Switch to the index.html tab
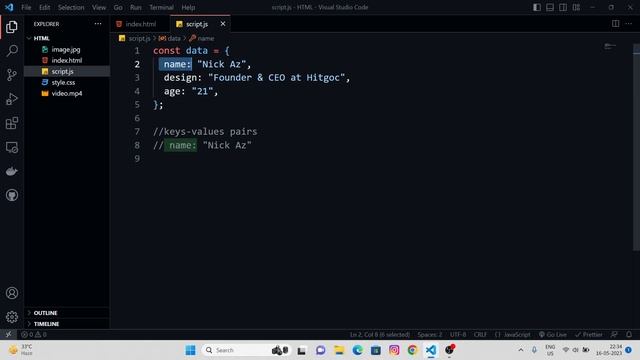 140,24
